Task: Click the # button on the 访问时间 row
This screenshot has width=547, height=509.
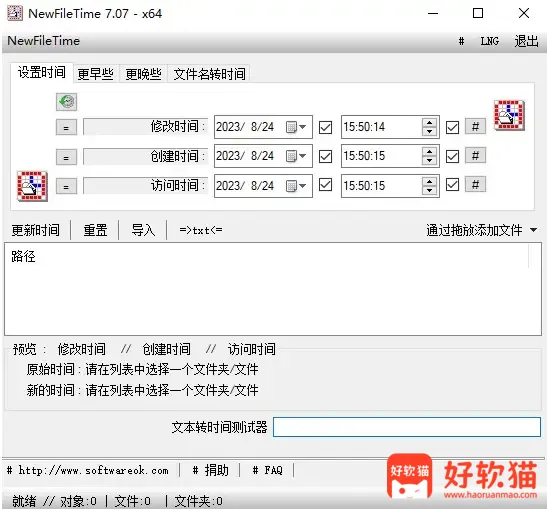Action: tap(475, 184)
